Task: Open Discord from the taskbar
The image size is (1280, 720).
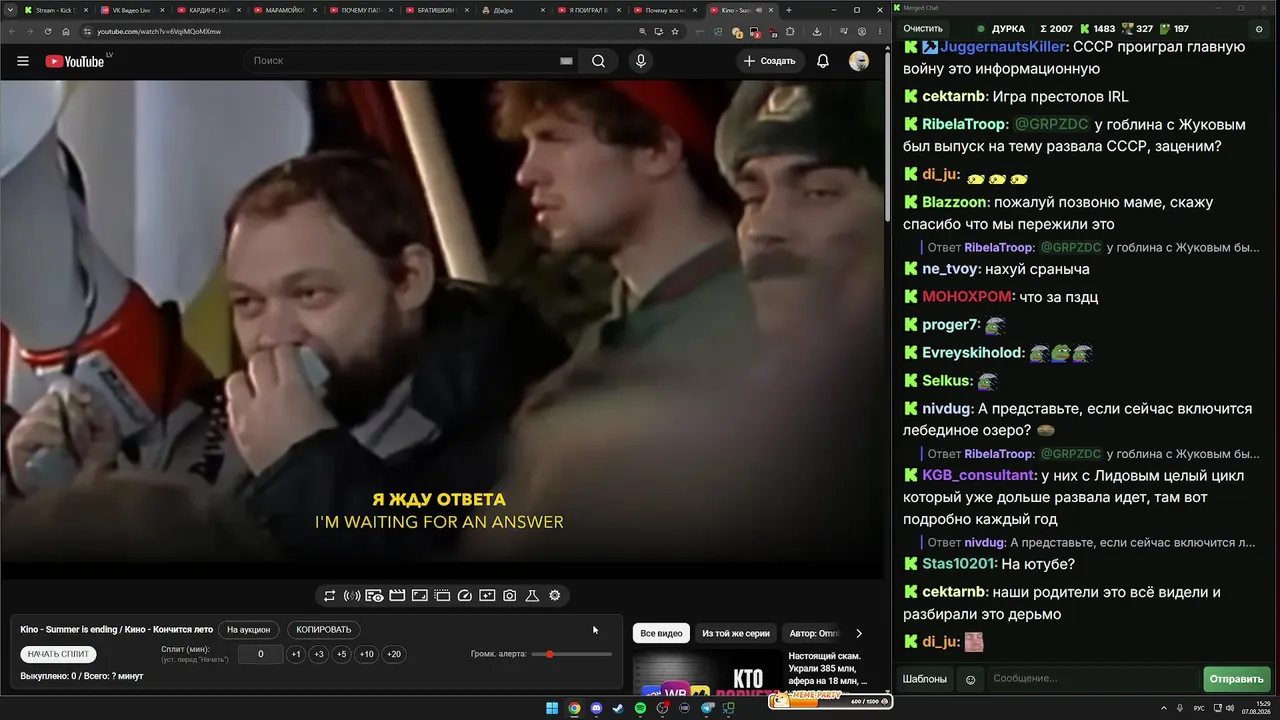Action: 597,708
